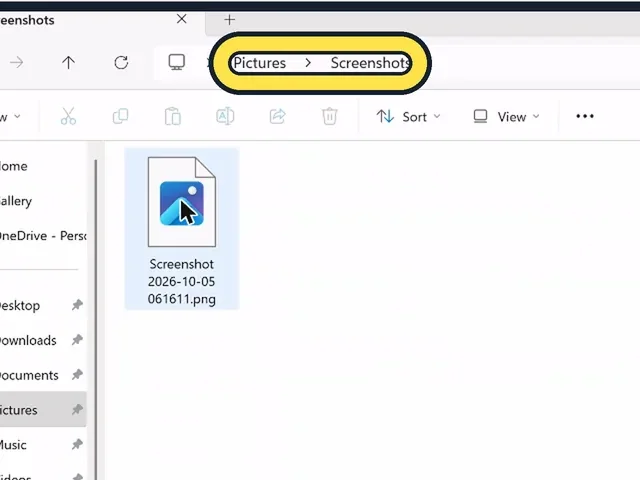The width and height of the screenshot is (640, 480).
Task: Refresh the current folder view
Action: (121, 62)
